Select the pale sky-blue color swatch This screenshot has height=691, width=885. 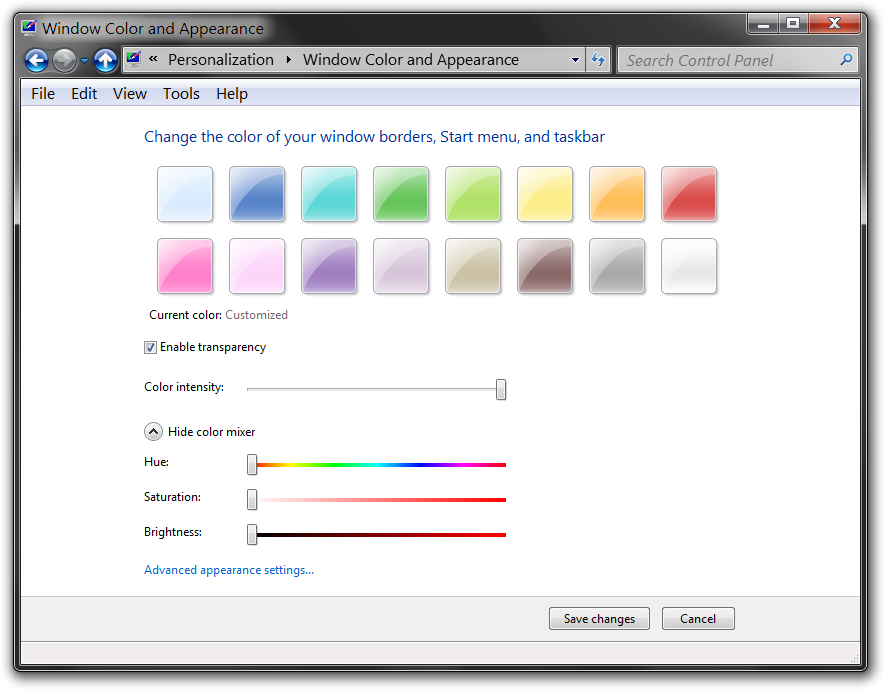tap(185, 194)
